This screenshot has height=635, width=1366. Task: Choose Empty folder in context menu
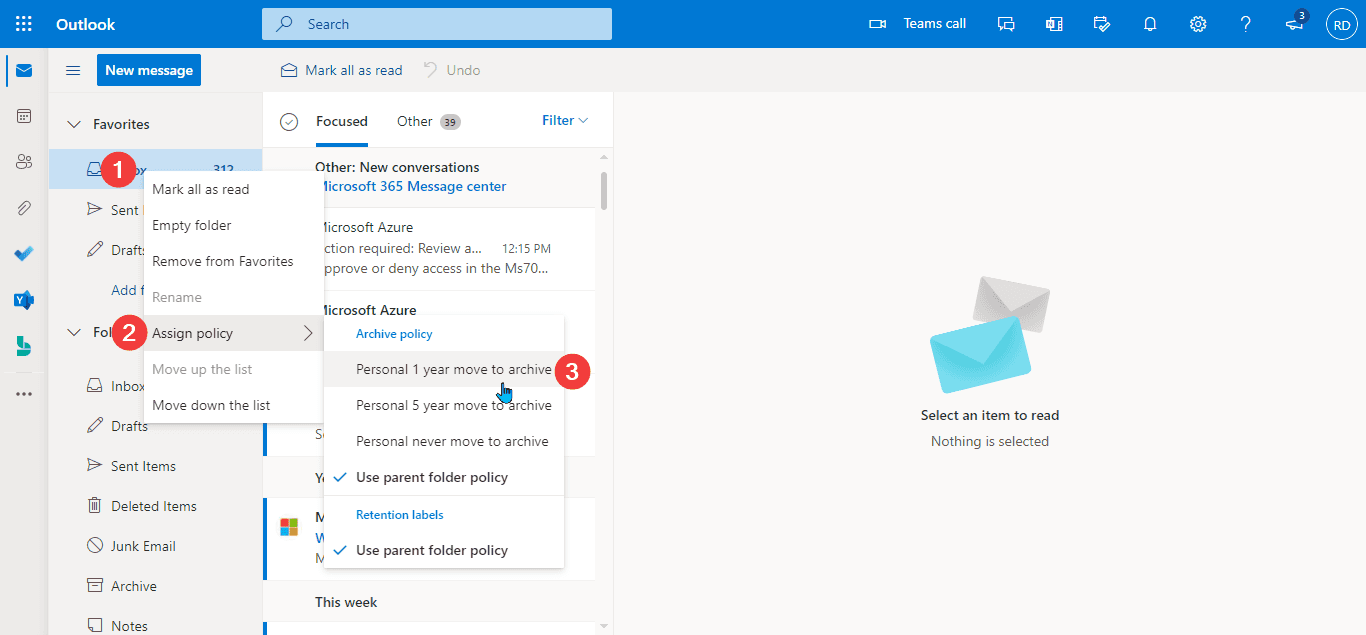click(234, 225)
